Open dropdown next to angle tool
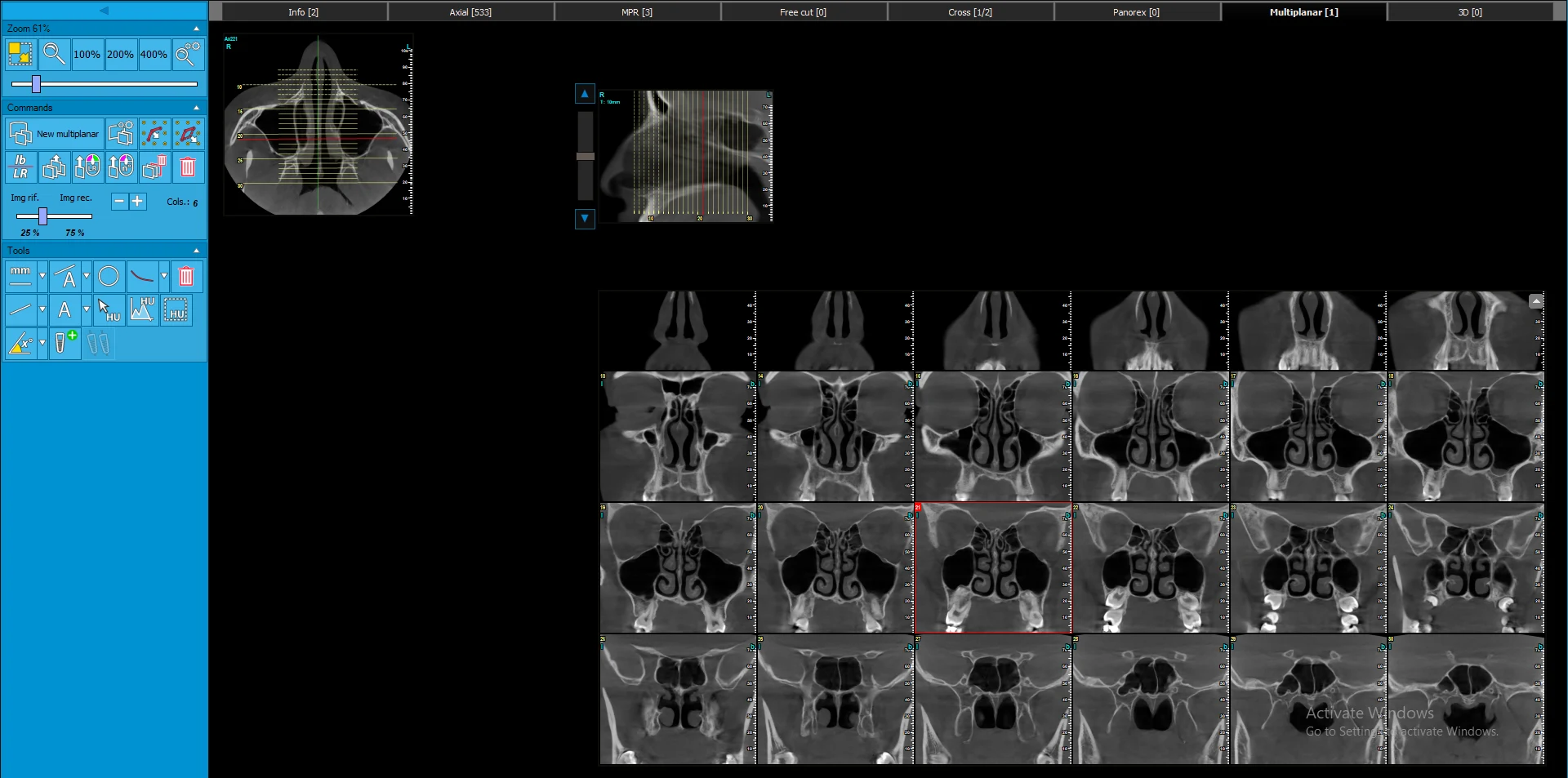 [x=42, y=344]
